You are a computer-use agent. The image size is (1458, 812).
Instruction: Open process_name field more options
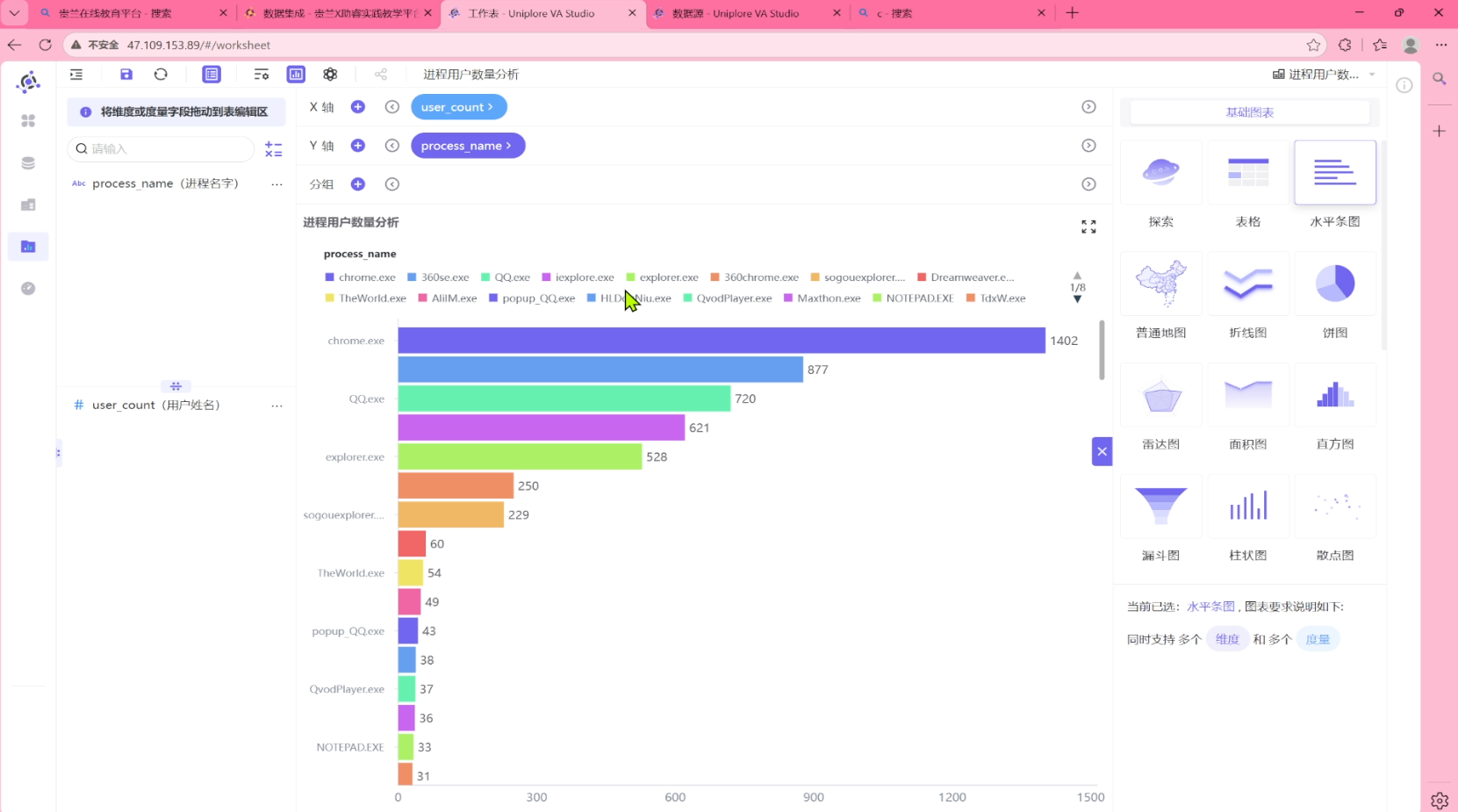coord(277,184)
